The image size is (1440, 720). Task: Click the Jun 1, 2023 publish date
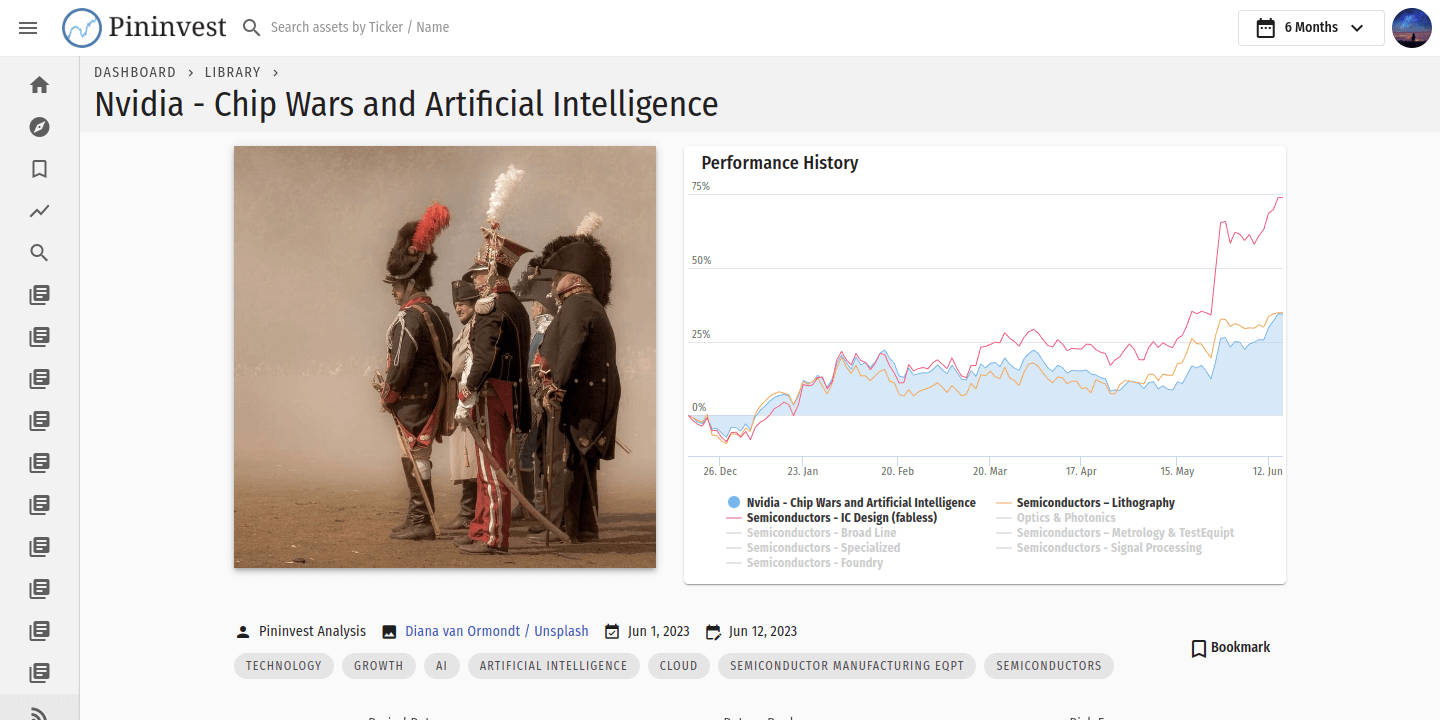[659, 632]
